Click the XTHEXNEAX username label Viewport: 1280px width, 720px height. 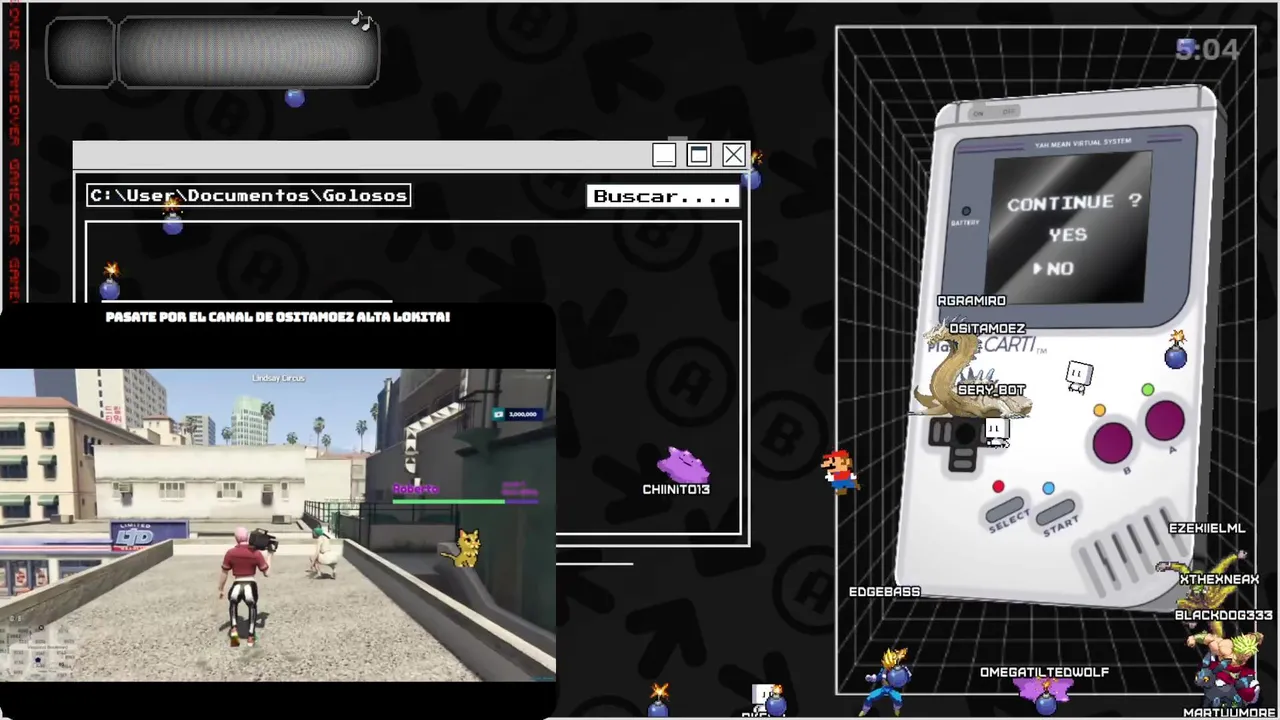(x=1219, y=579)
